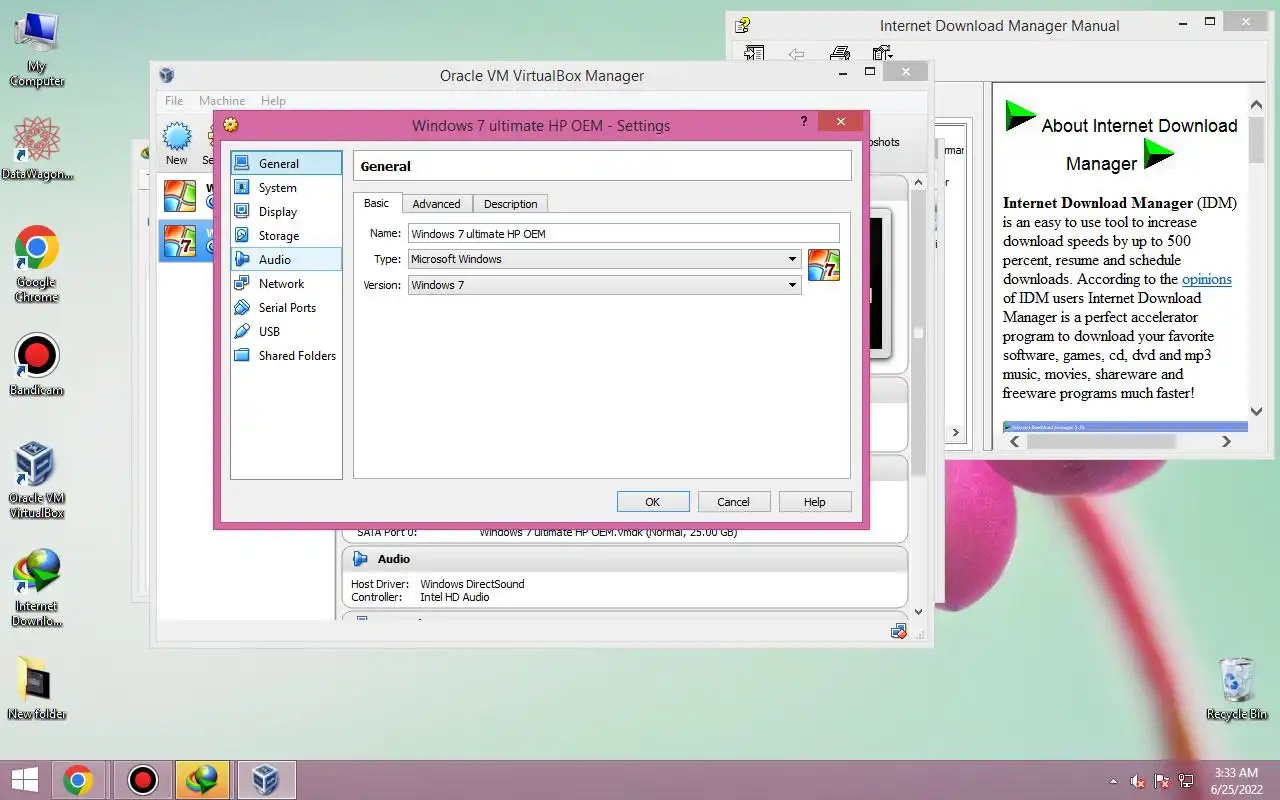Click IDM Manual horizontal scroll left arrow
Viewport: 1280px width, 800px height.
coord(1014,441)
